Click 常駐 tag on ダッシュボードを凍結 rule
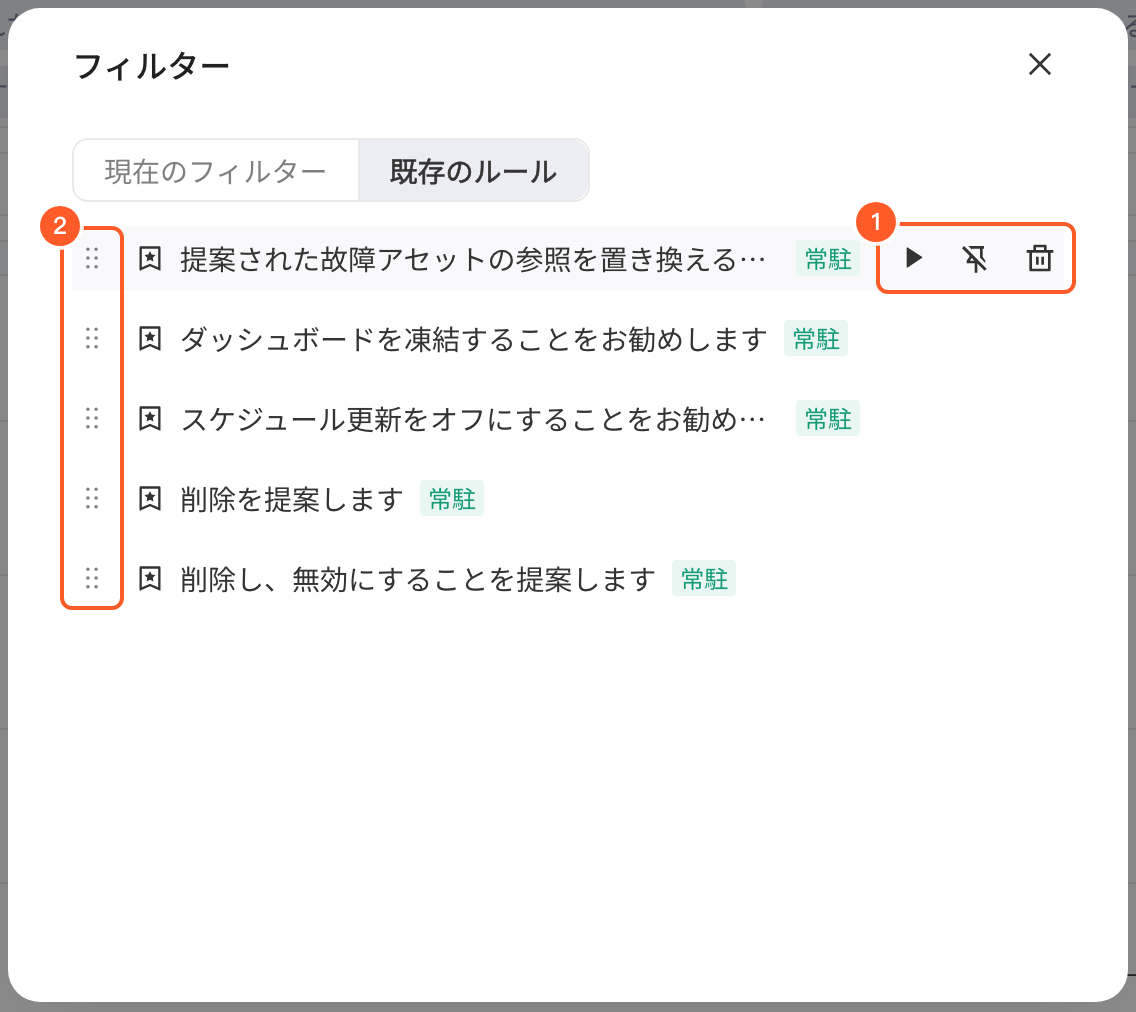The height and width of the screenshot is (1012, 1136). 816,338
